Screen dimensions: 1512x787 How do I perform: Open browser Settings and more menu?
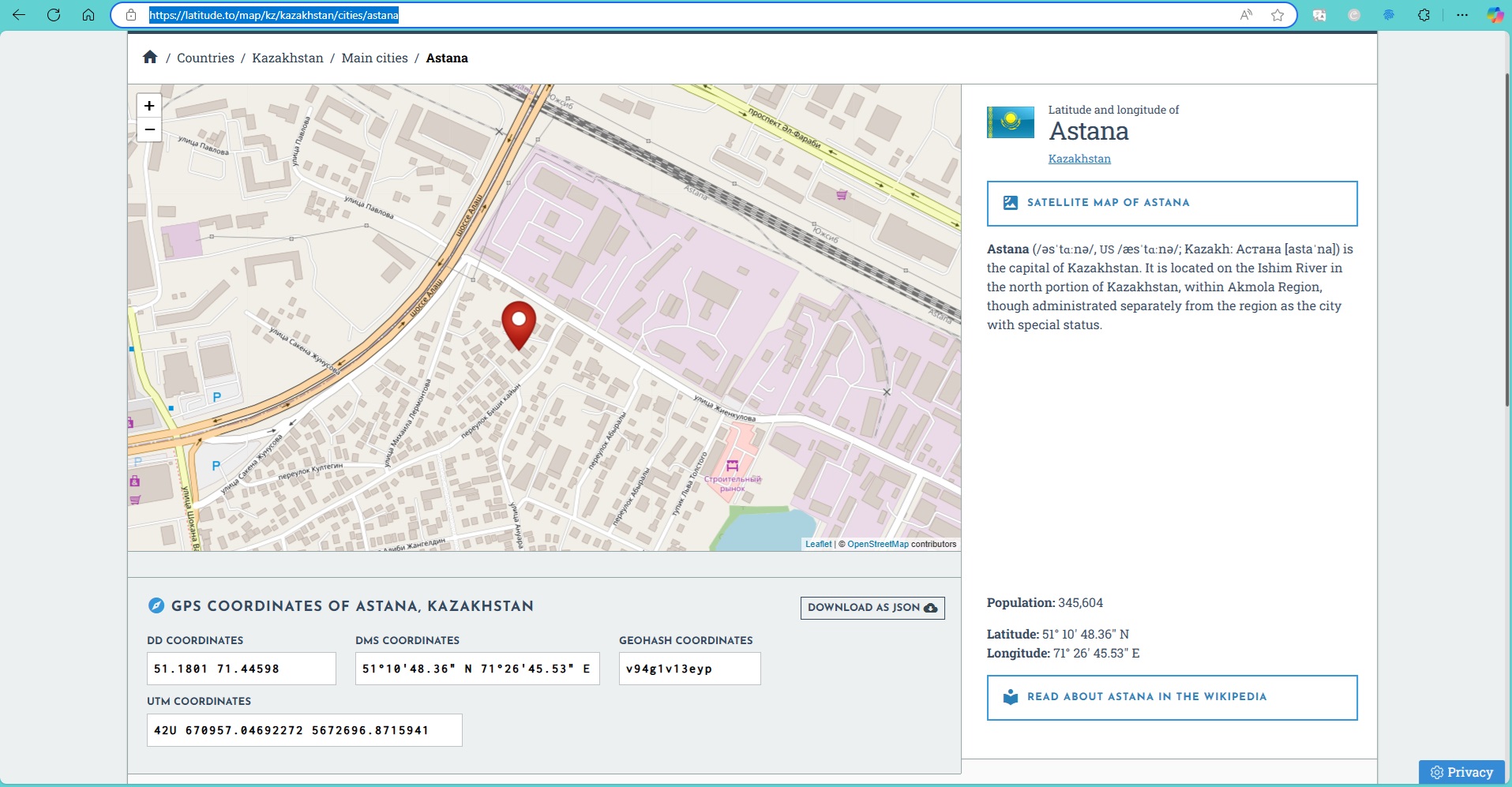point(1462,15)
